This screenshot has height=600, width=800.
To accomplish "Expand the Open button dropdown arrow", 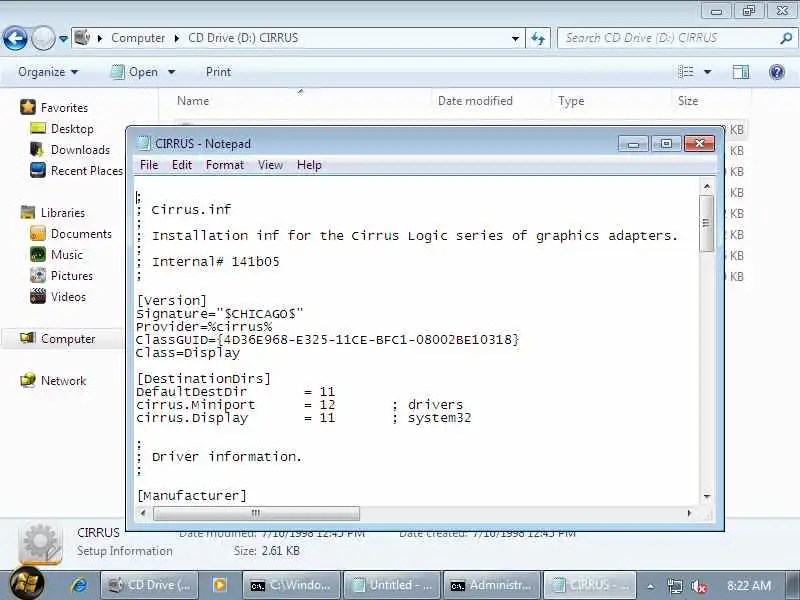I will pos(171,72).
